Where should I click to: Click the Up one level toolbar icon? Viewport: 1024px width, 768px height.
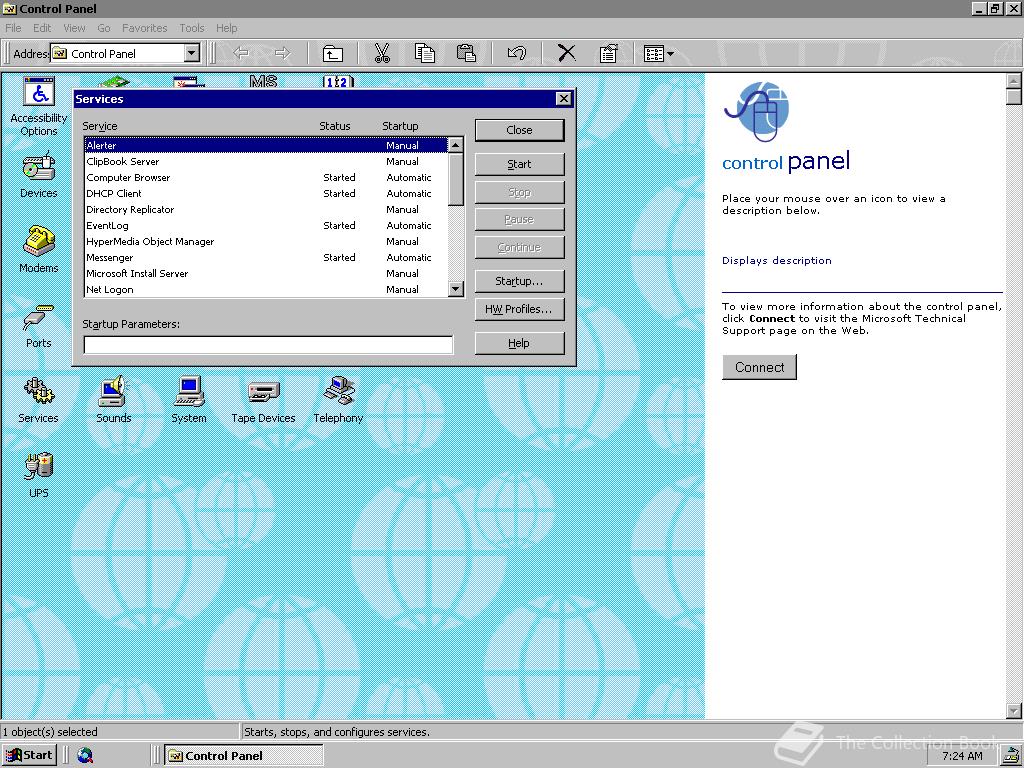tap(333, 54)
